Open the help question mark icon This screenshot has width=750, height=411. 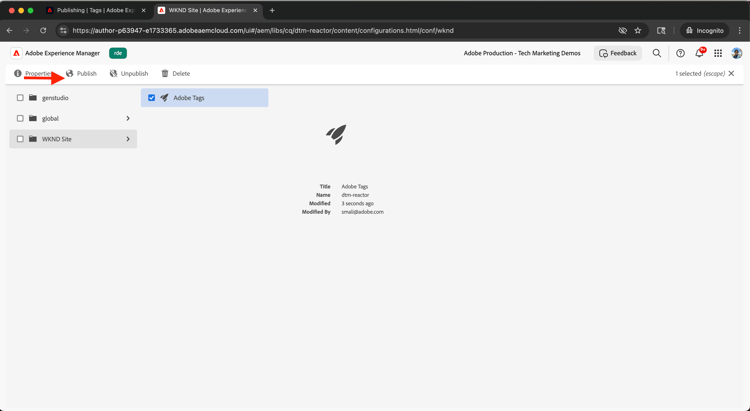pyautogui.click(x=680, y=53)
